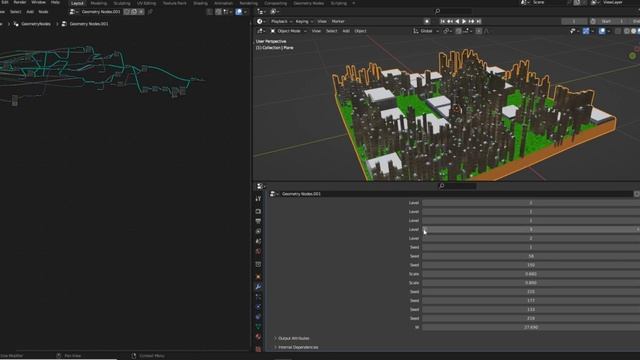Open Object Data properties green tab
This screenshot has height=360, width=640.
pyautogui.click(x=258, y=327)
